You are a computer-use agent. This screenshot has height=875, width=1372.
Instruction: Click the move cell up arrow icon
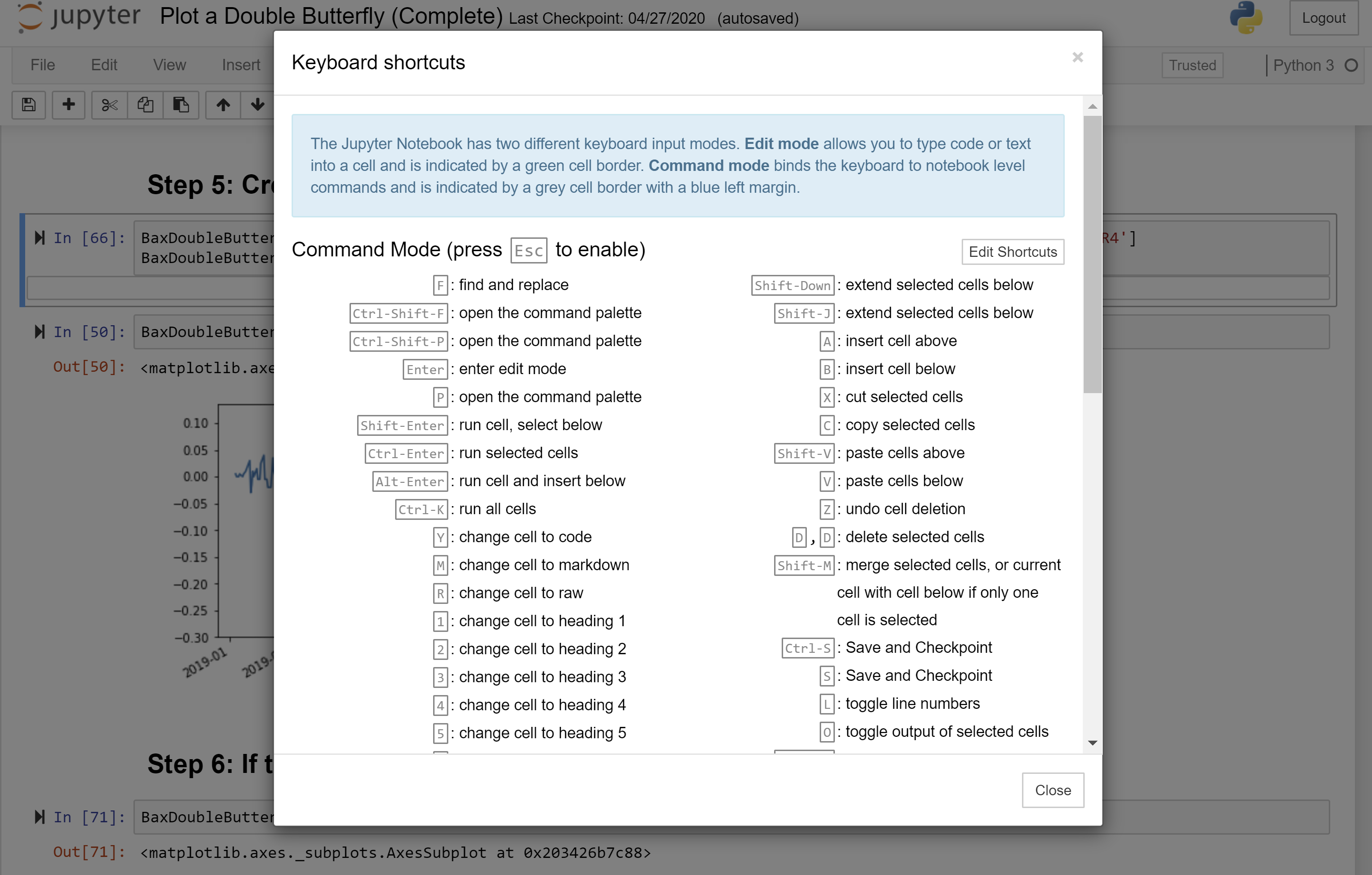click(x=222, y=104)
